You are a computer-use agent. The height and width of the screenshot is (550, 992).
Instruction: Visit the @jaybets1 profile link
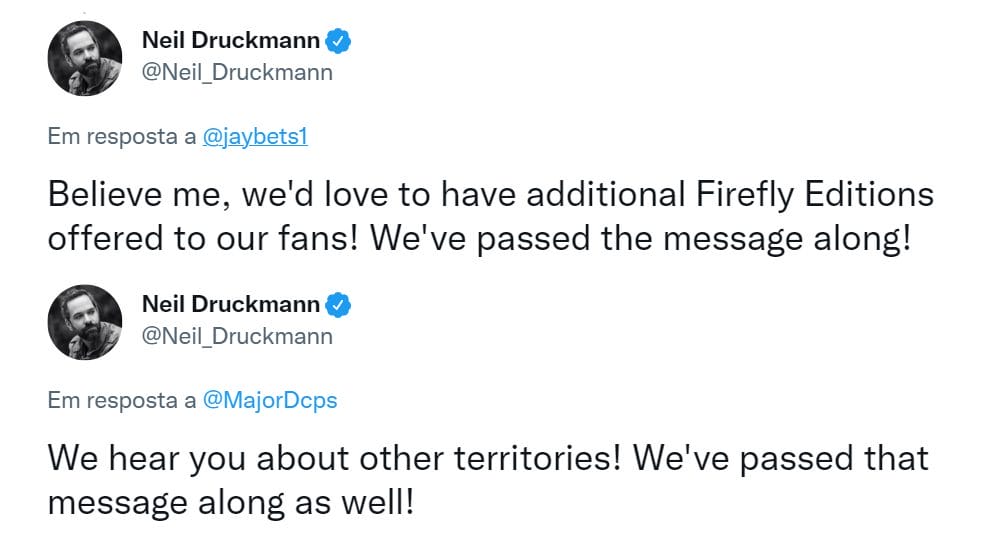click(255, 137)
